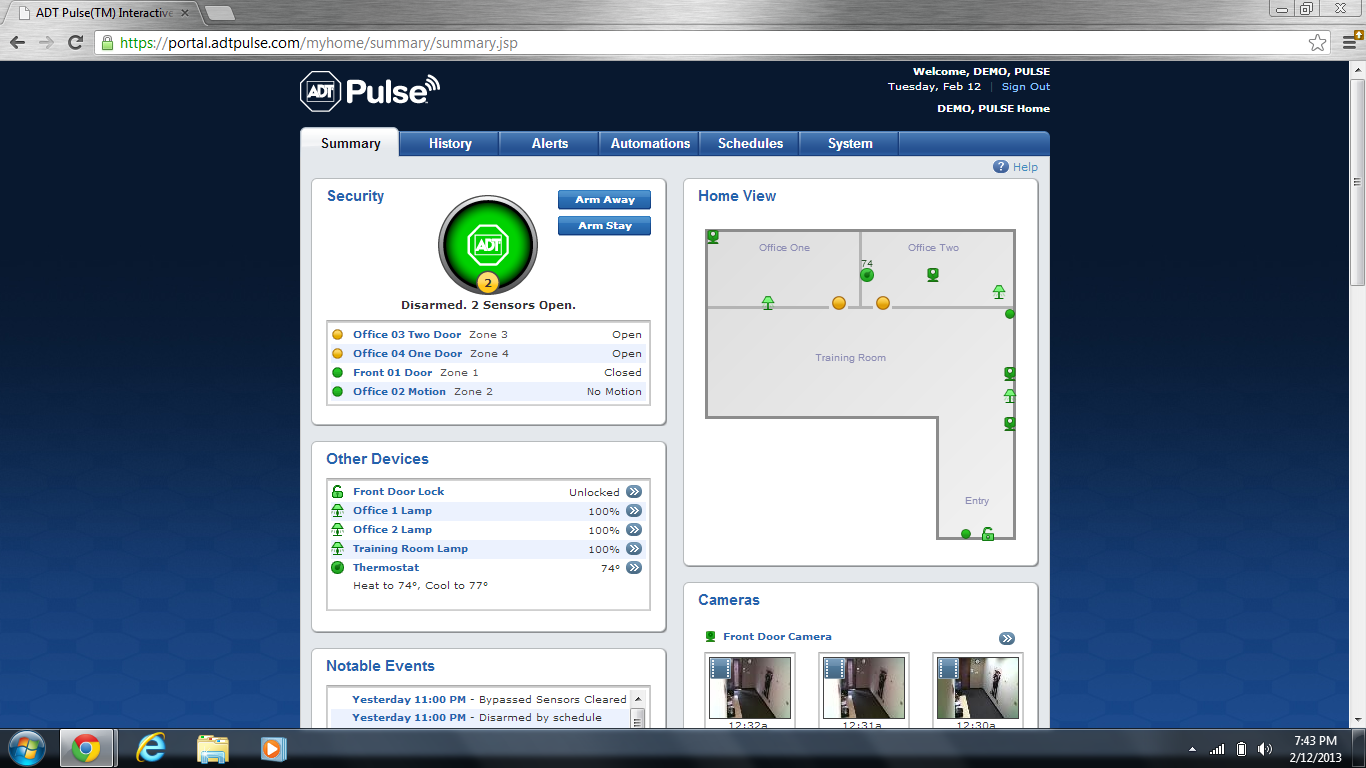Click the camera icon inside Office Two on floor plan
Screen dimensions: 1366x768
point(932,273)
